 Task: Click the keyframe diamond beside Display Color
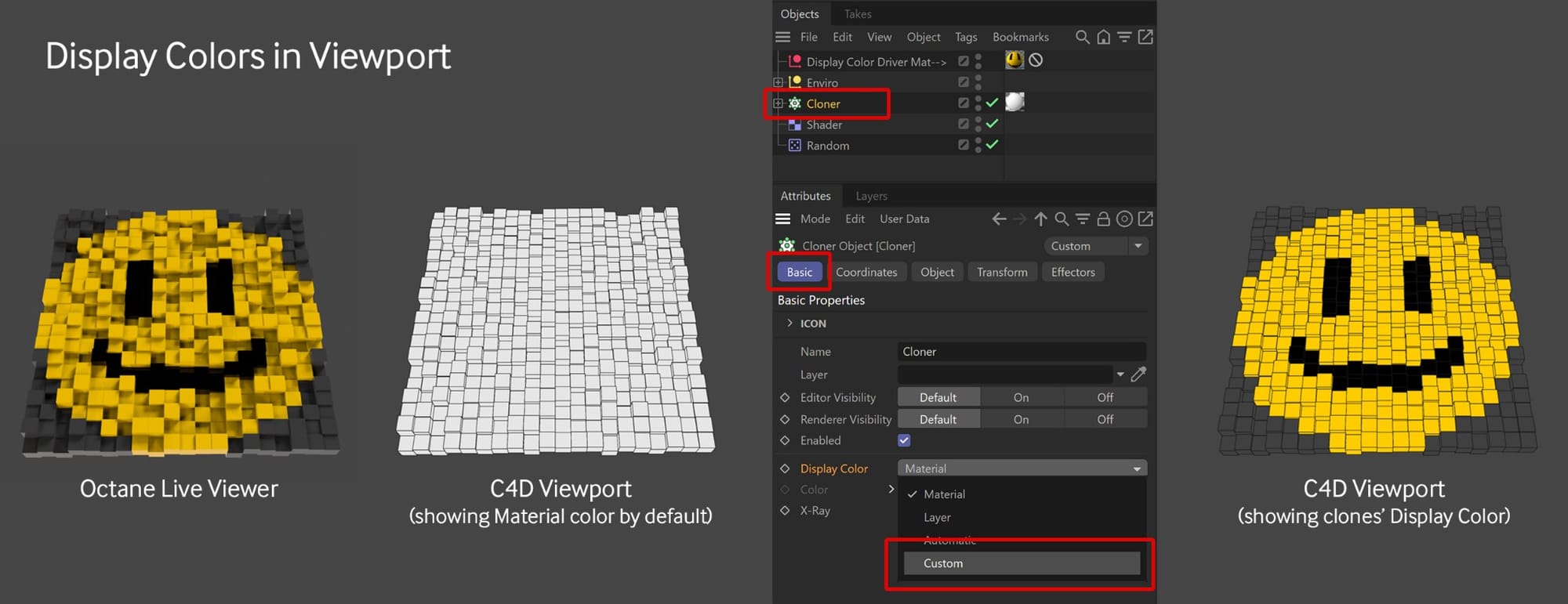point(785,468)
